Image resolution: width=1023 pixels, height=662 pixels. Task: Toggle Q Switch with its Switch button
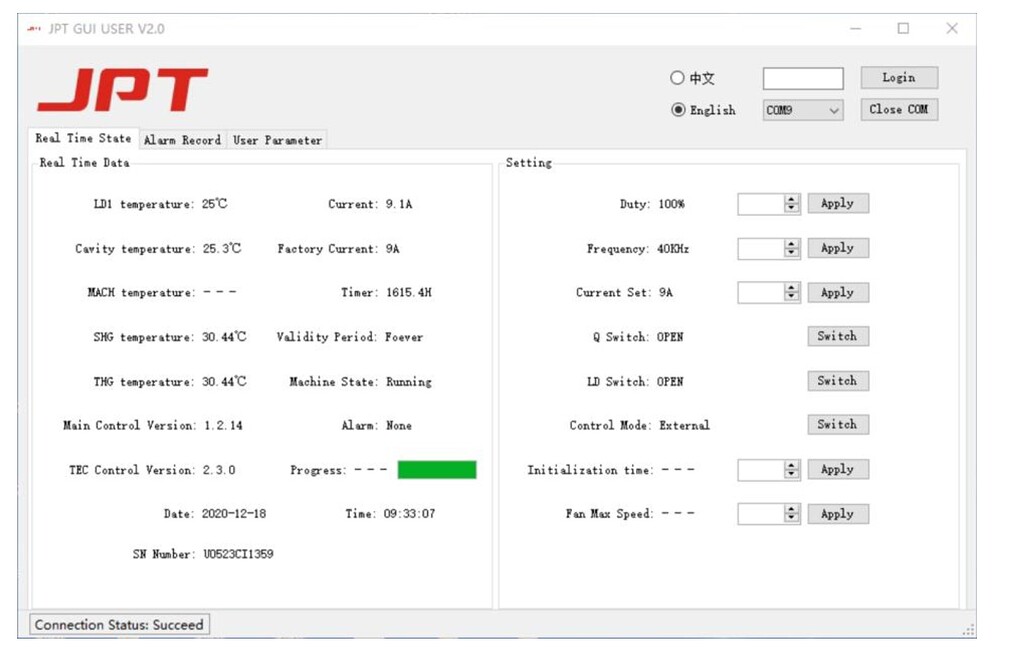point(838,336)
